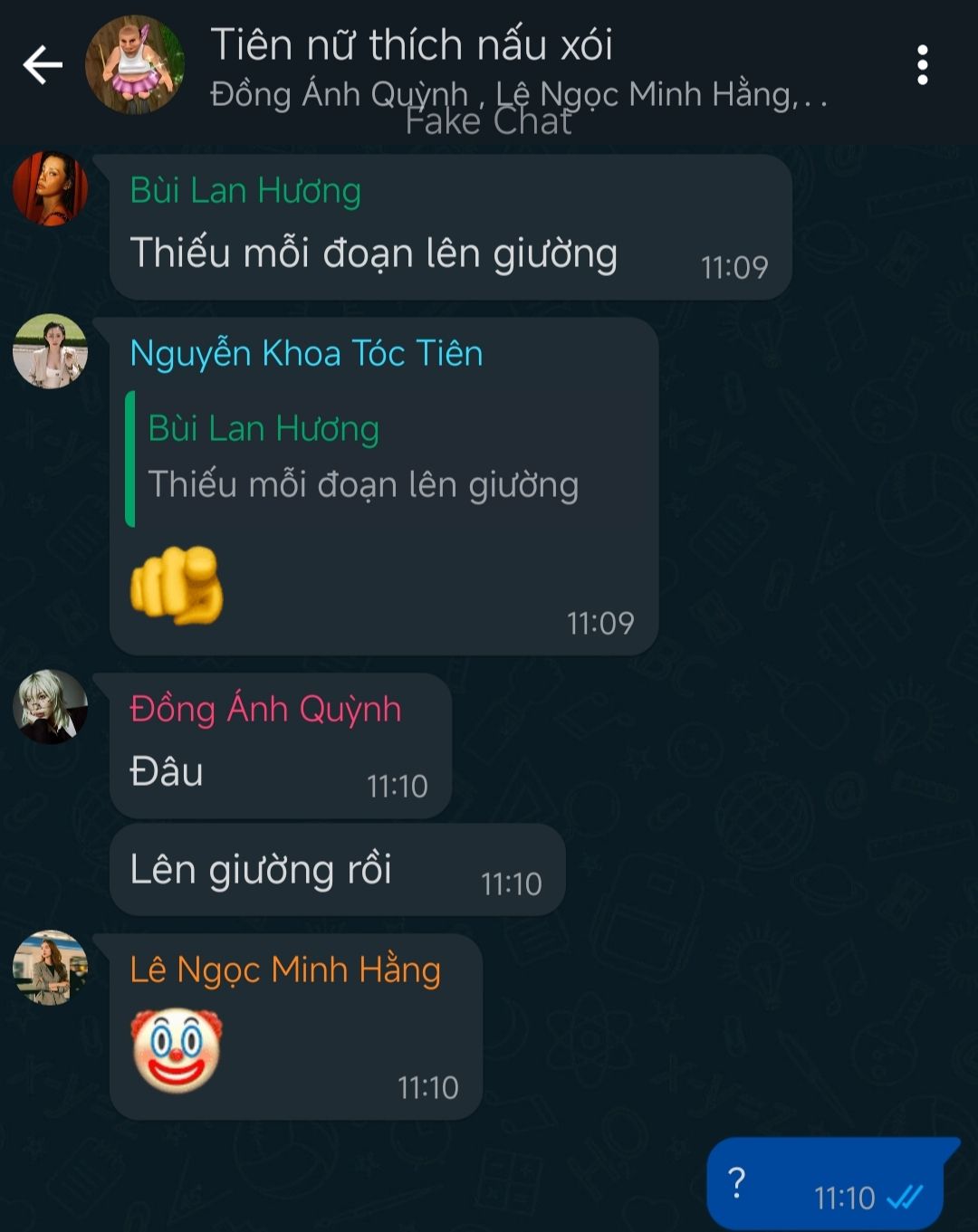Image resolution: width=978 pixels, height=1232 pixels.
Task: Tap the message 'Lên giường rồi'
Action: click(337, 870)
